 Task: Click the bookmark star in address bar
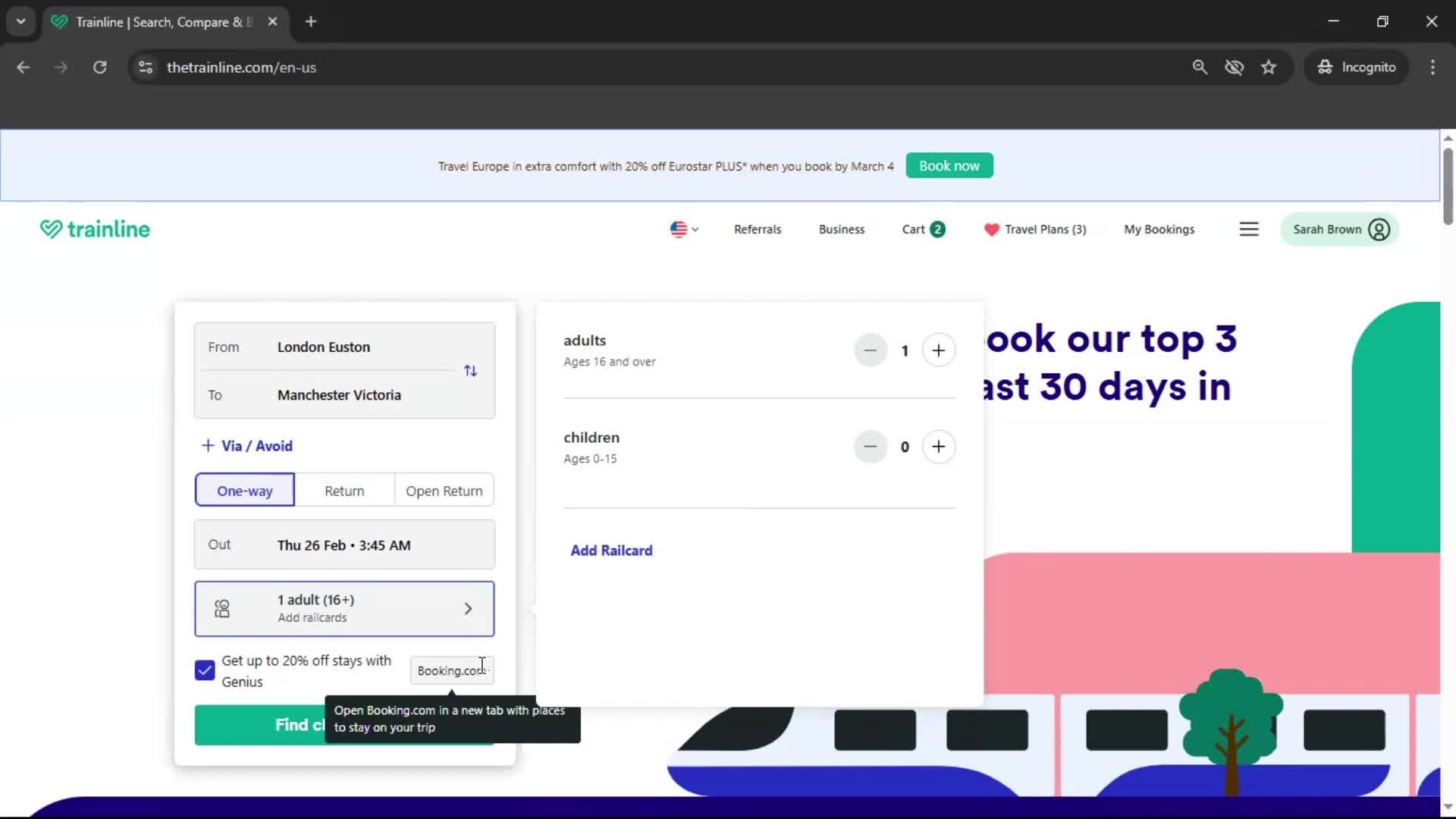point(1269,67)
